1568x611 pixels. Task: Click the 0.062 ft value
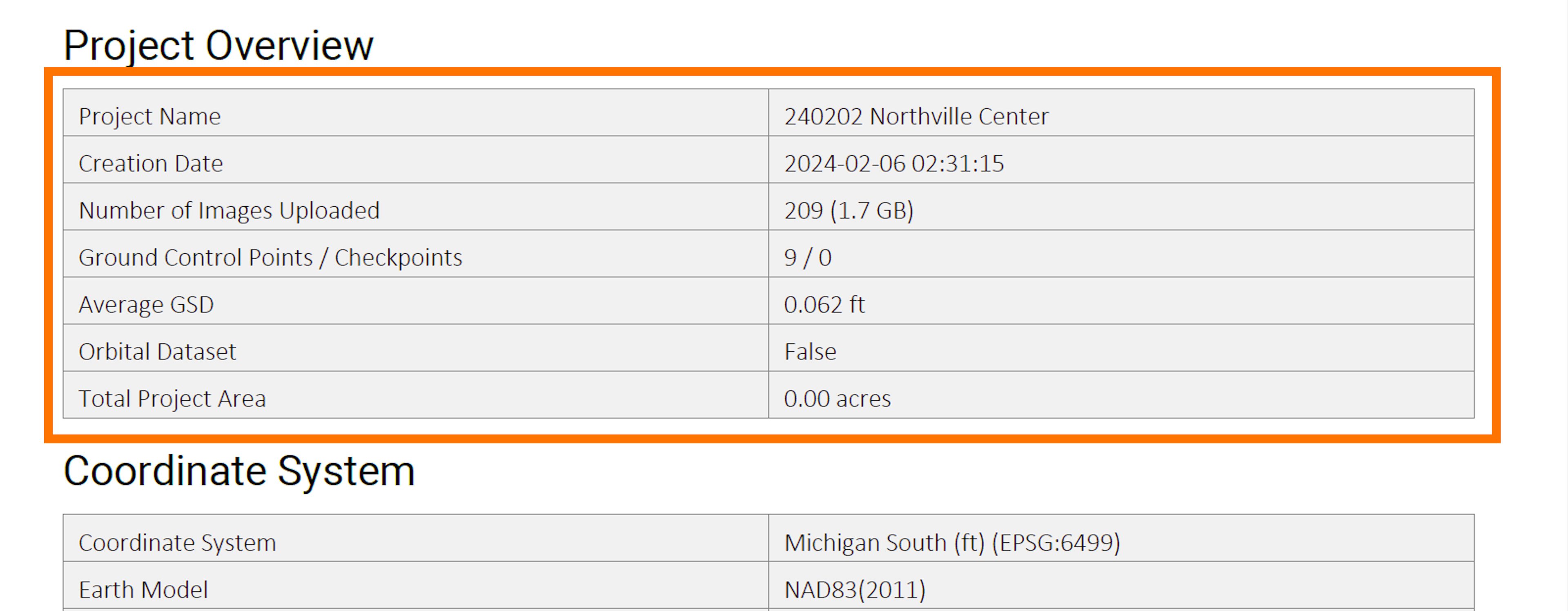click(x=824, y=304)
